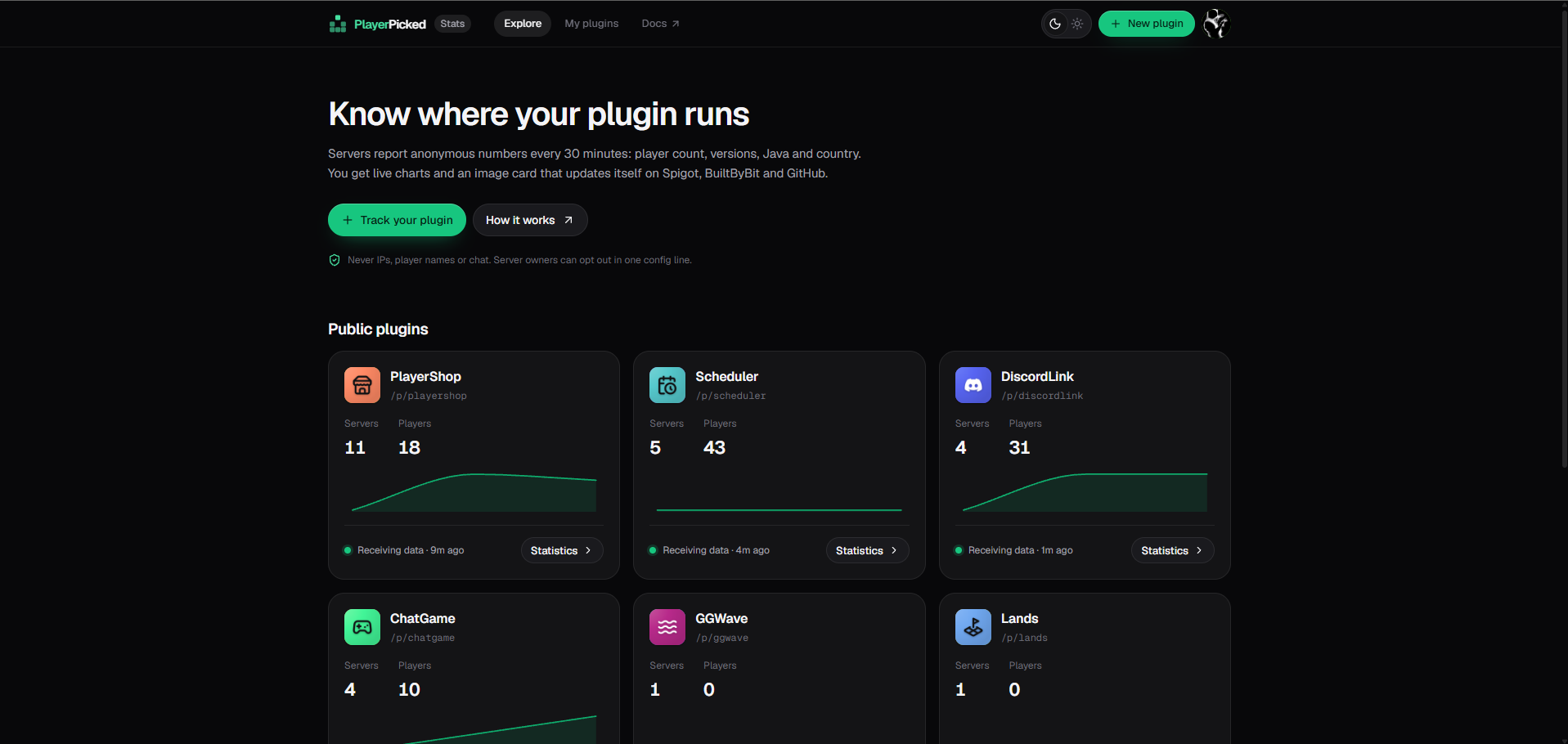
Task: Click the Lands plugin icon
Action: pyautogui.click(x=973, y=627)
